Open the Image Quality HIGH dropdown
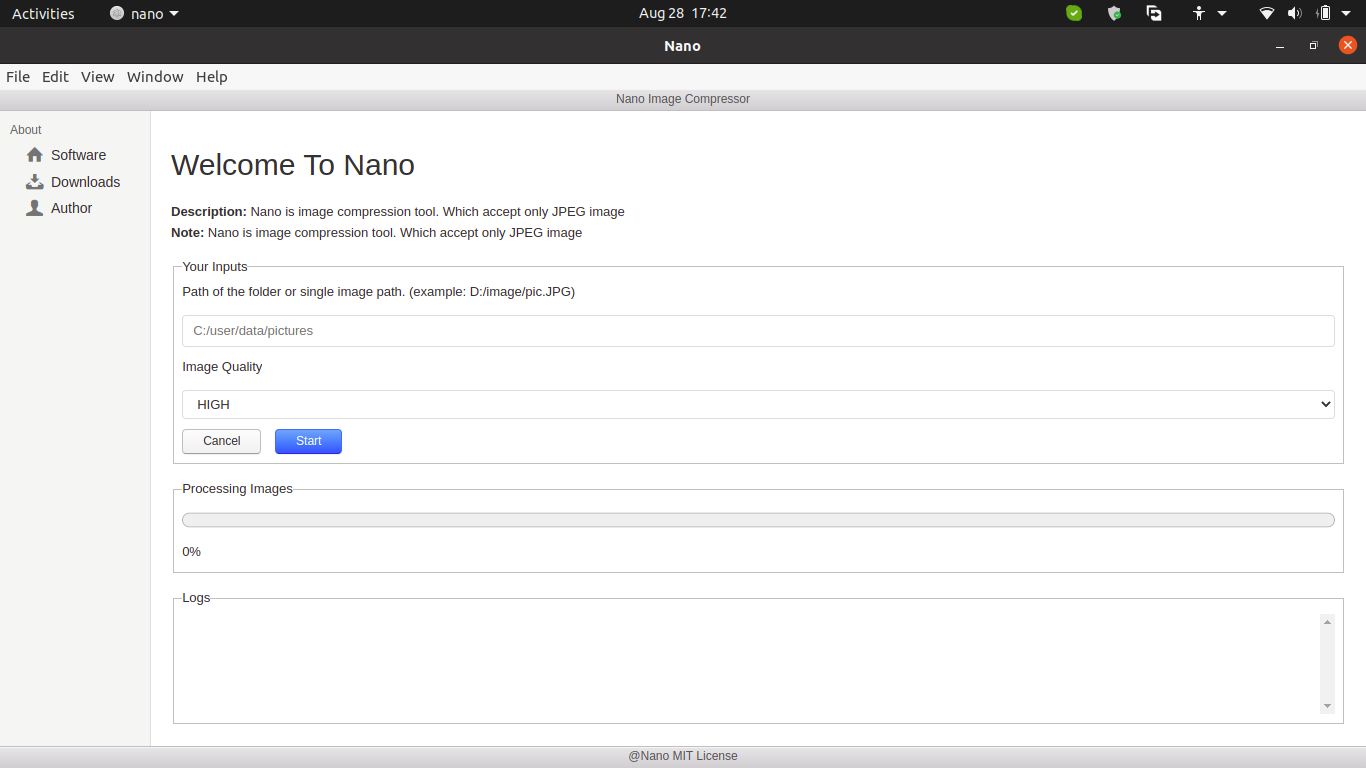 coord(758,404)
